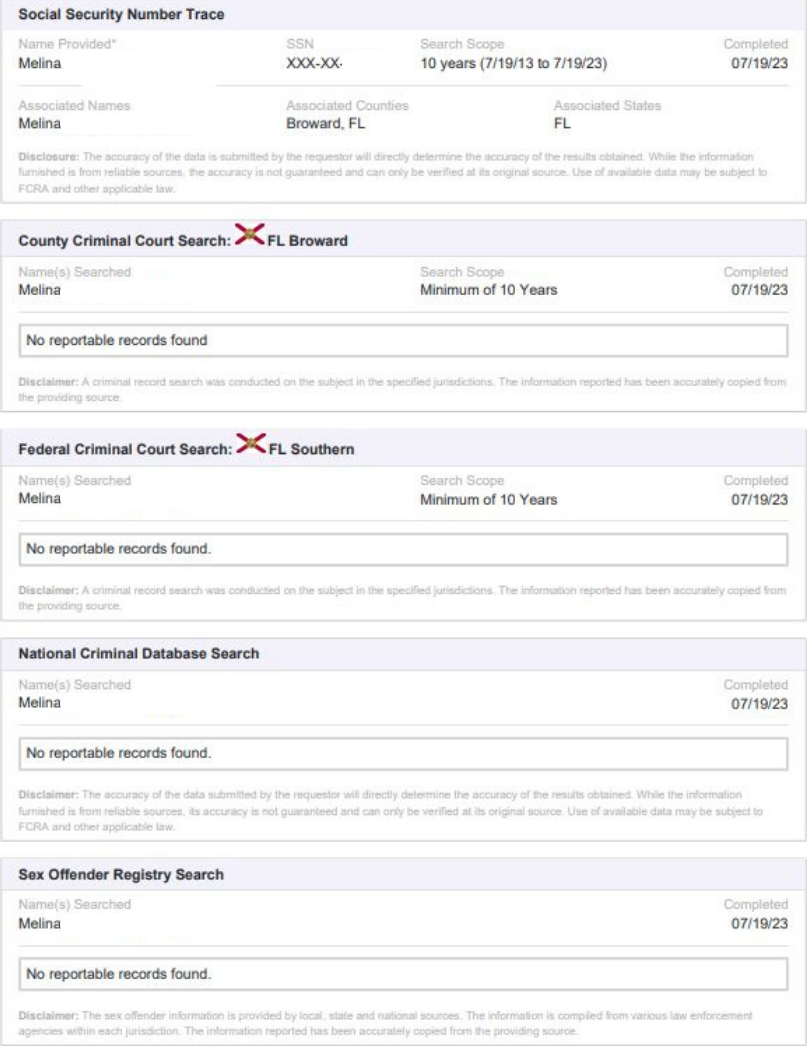The height and width of the screenshot is (1046, 807).
Task: Click Minimum of 10 Years in Broward section
Action: point(488,290)
